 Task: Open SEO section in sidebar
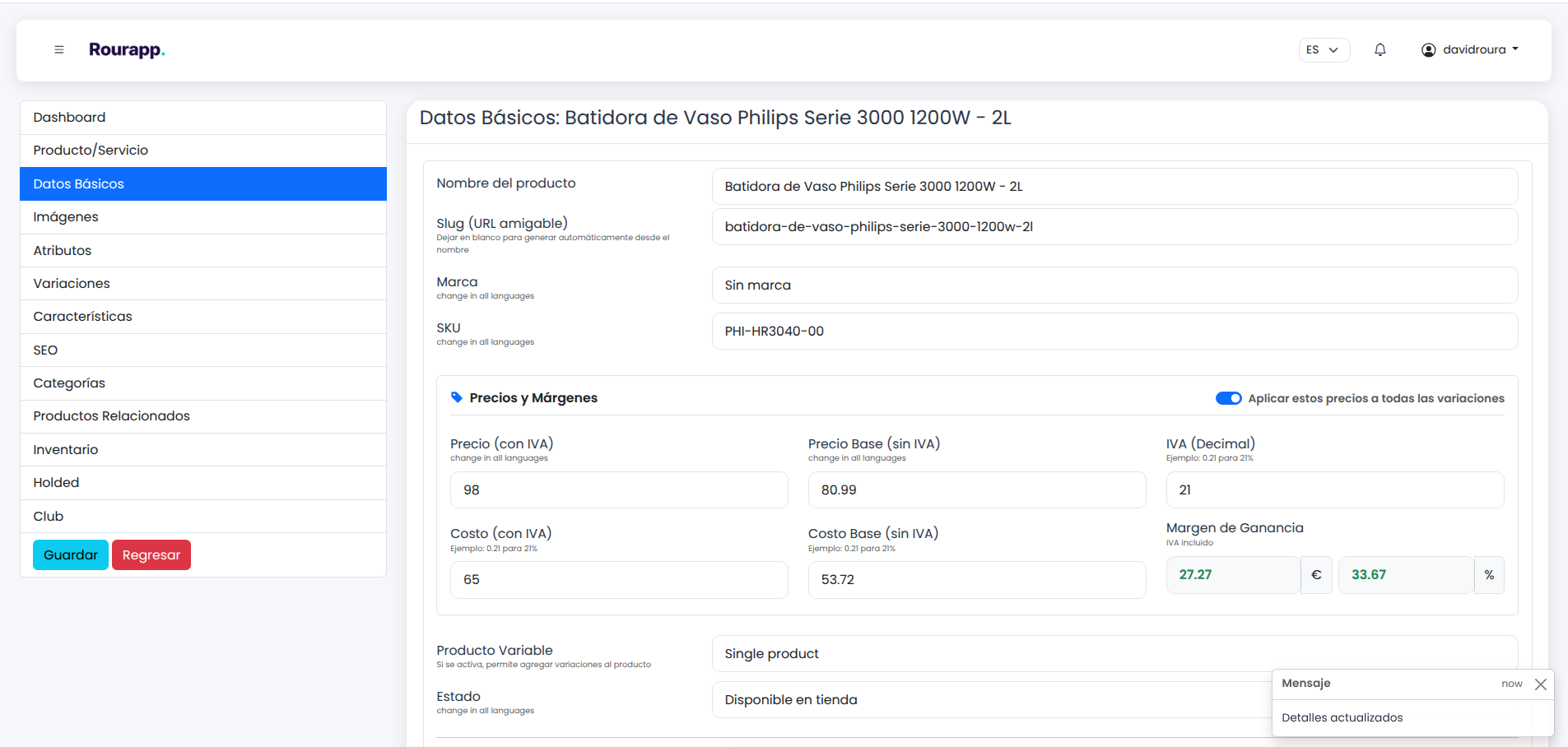tap(203, 350)
